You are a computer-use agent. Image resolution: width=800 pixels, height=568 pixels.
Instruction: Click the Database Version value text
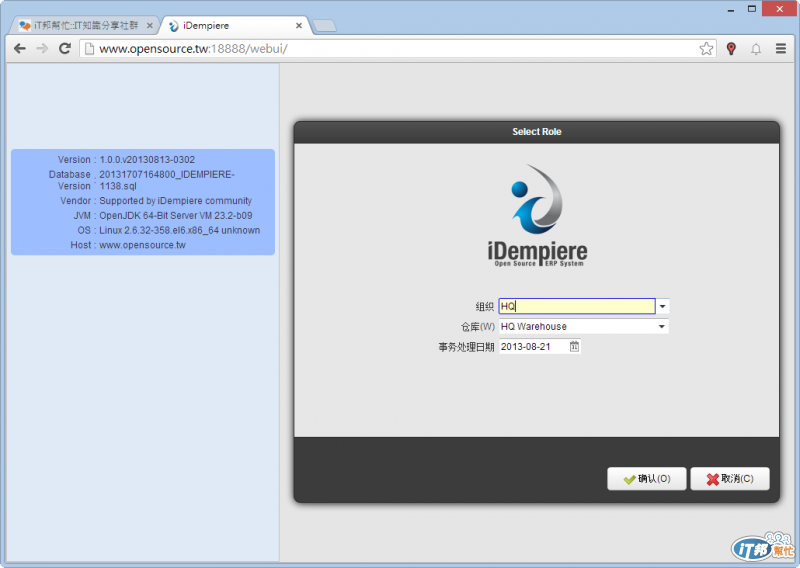(x=167, y=180)
